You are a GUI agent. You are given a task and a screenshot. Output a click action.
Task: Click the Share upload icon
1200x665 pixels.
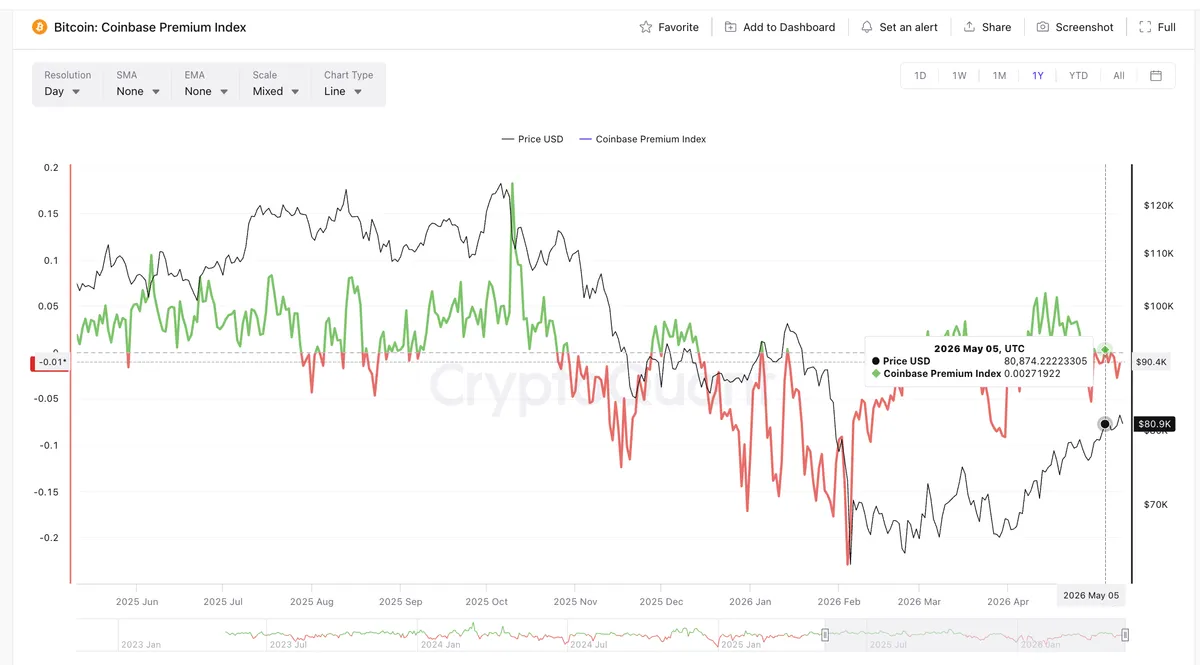(969, 27)
